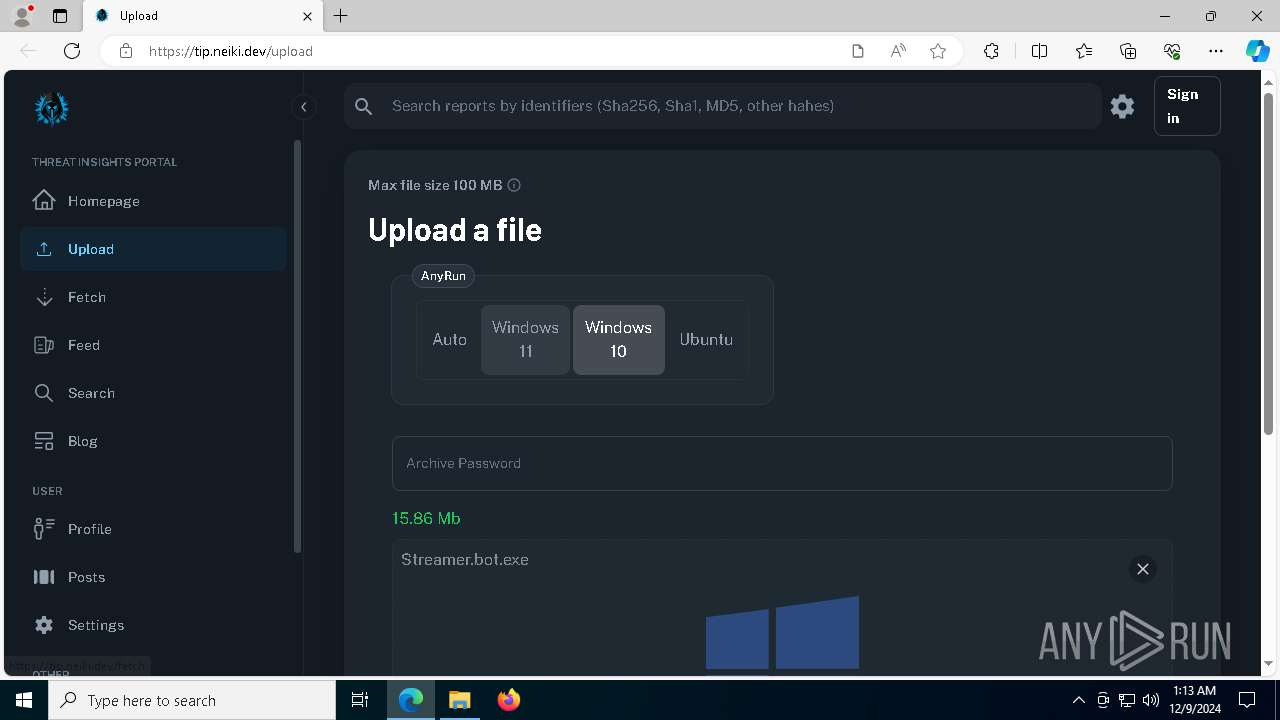
Task: Open the browser Extensions icon
Action: point(991,51)
